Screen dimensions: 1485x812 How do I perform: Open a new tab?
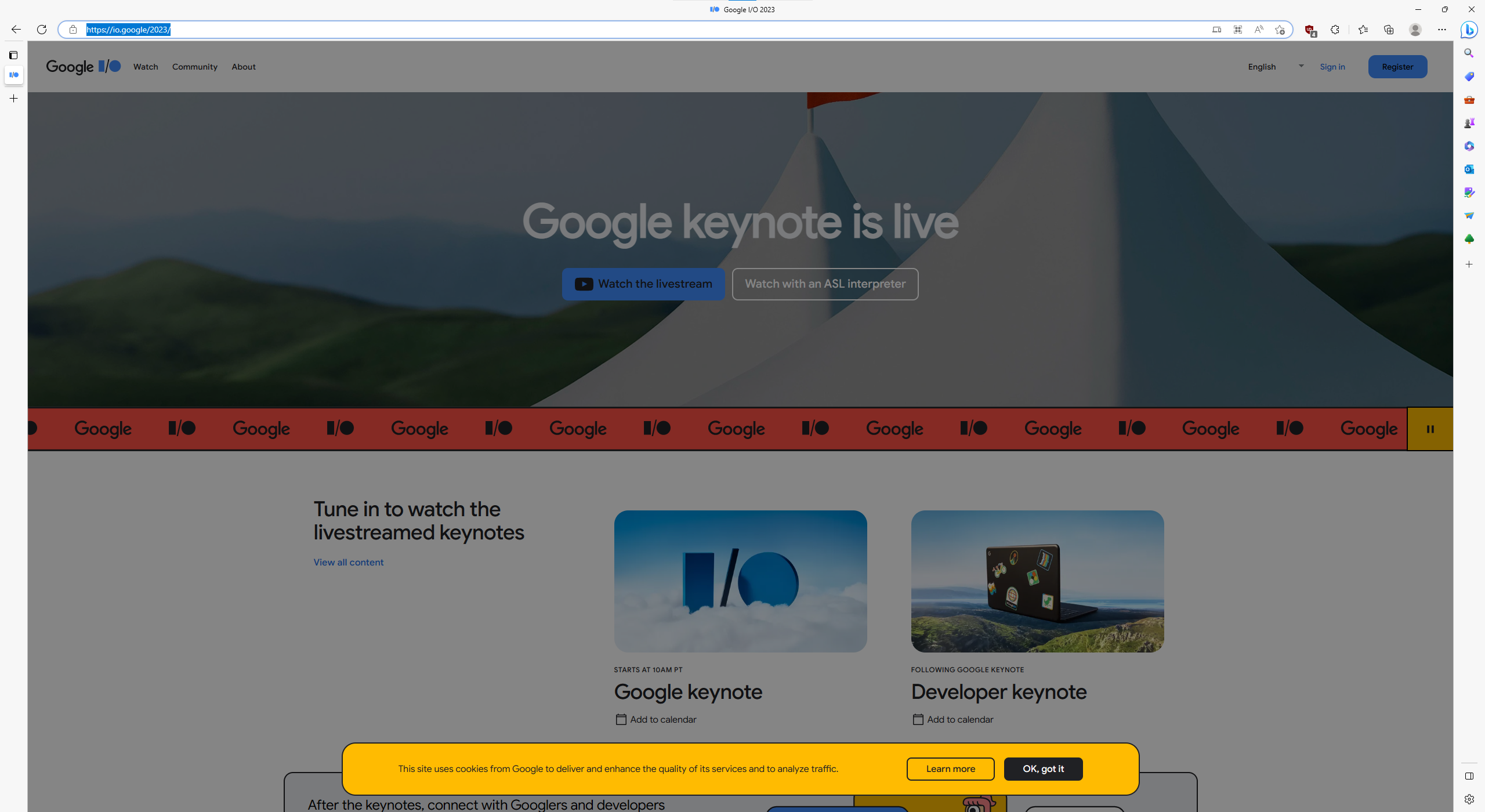pos(14,99)
